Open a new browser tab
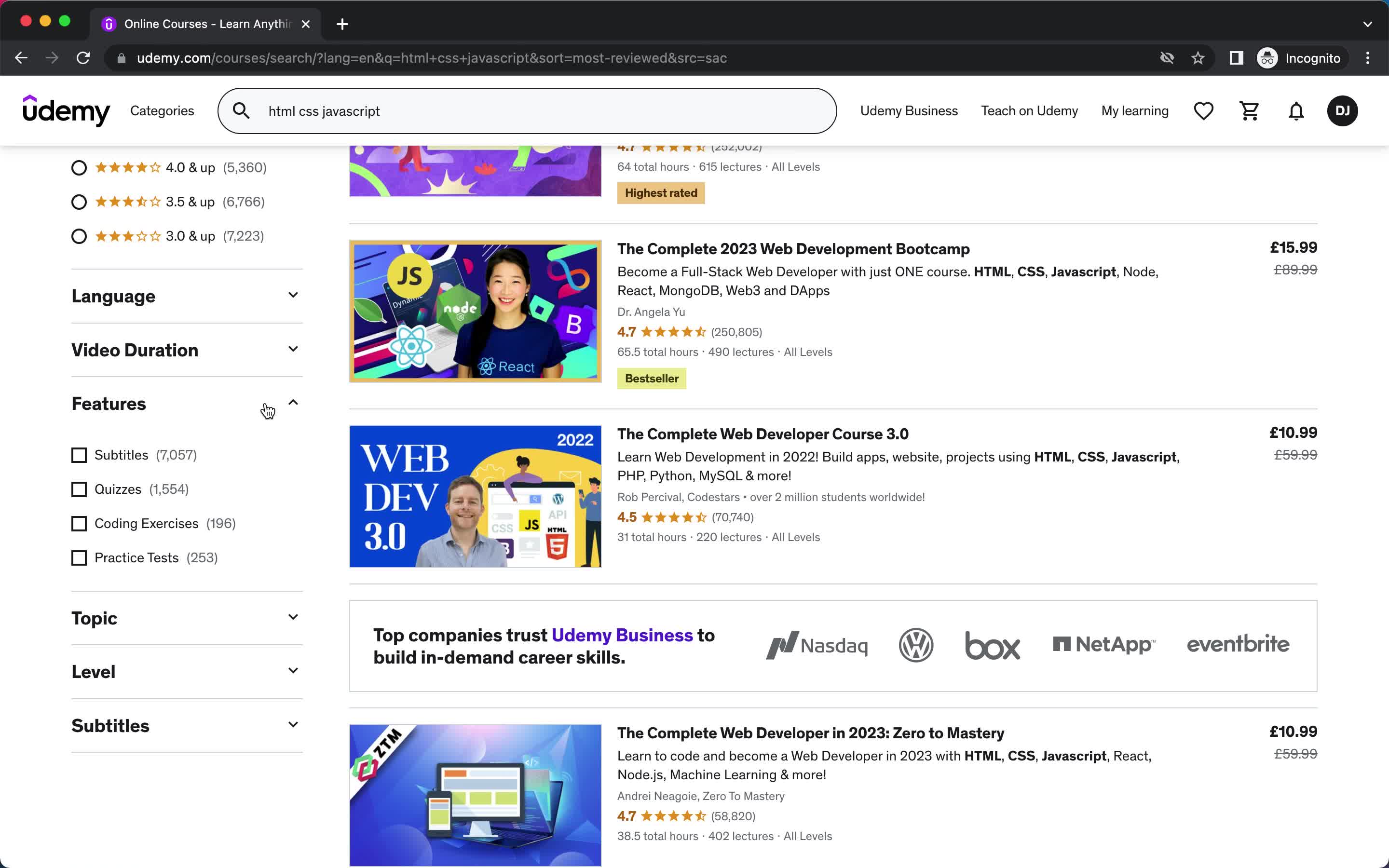The width and height of the screenshot is (1389, 868). pyautogui.click(x=342, y=24)
